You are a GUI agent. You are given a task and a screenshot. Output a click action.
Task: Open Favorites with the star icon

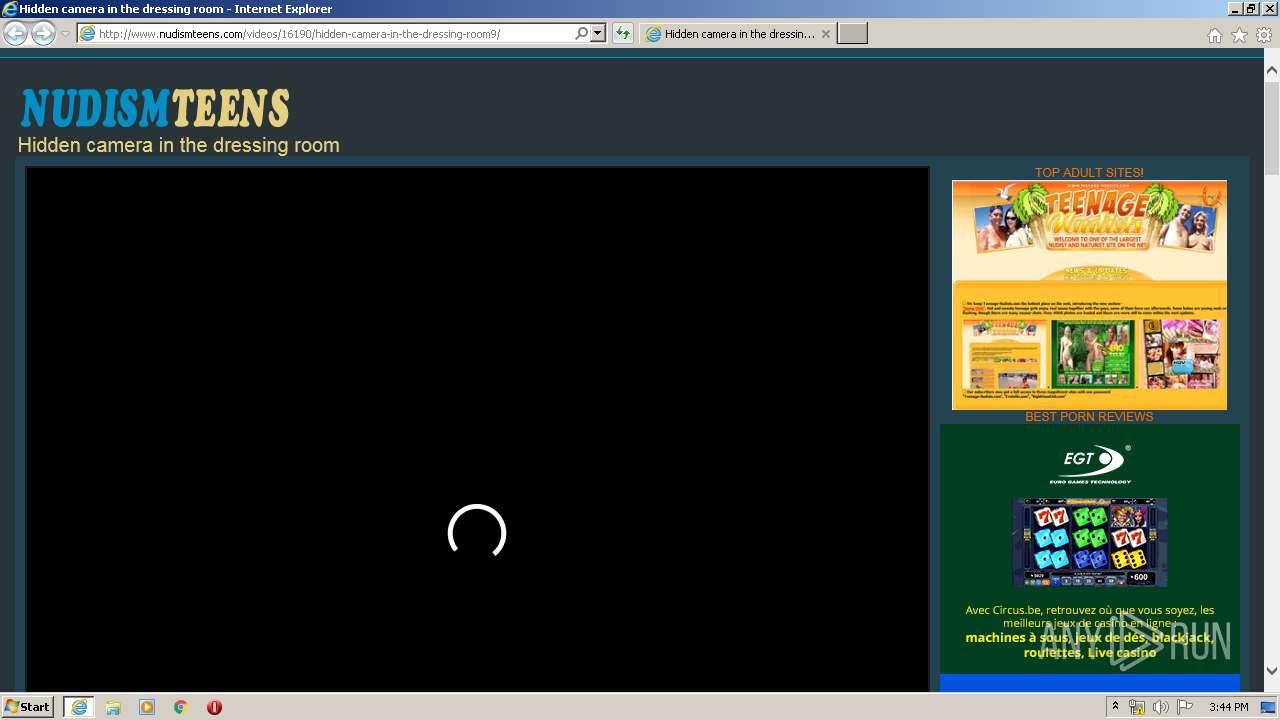(1239, 35)
